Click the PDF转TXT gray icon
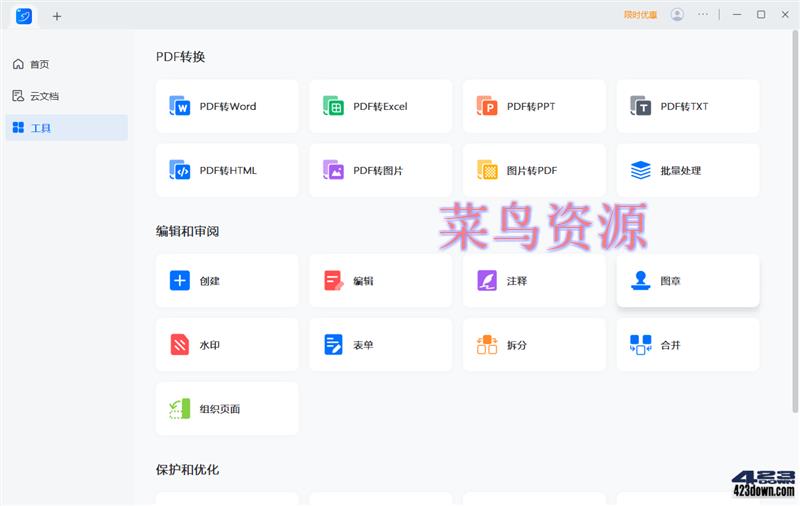The height and width of the screenshot is (506, 800). click(640, 106)
